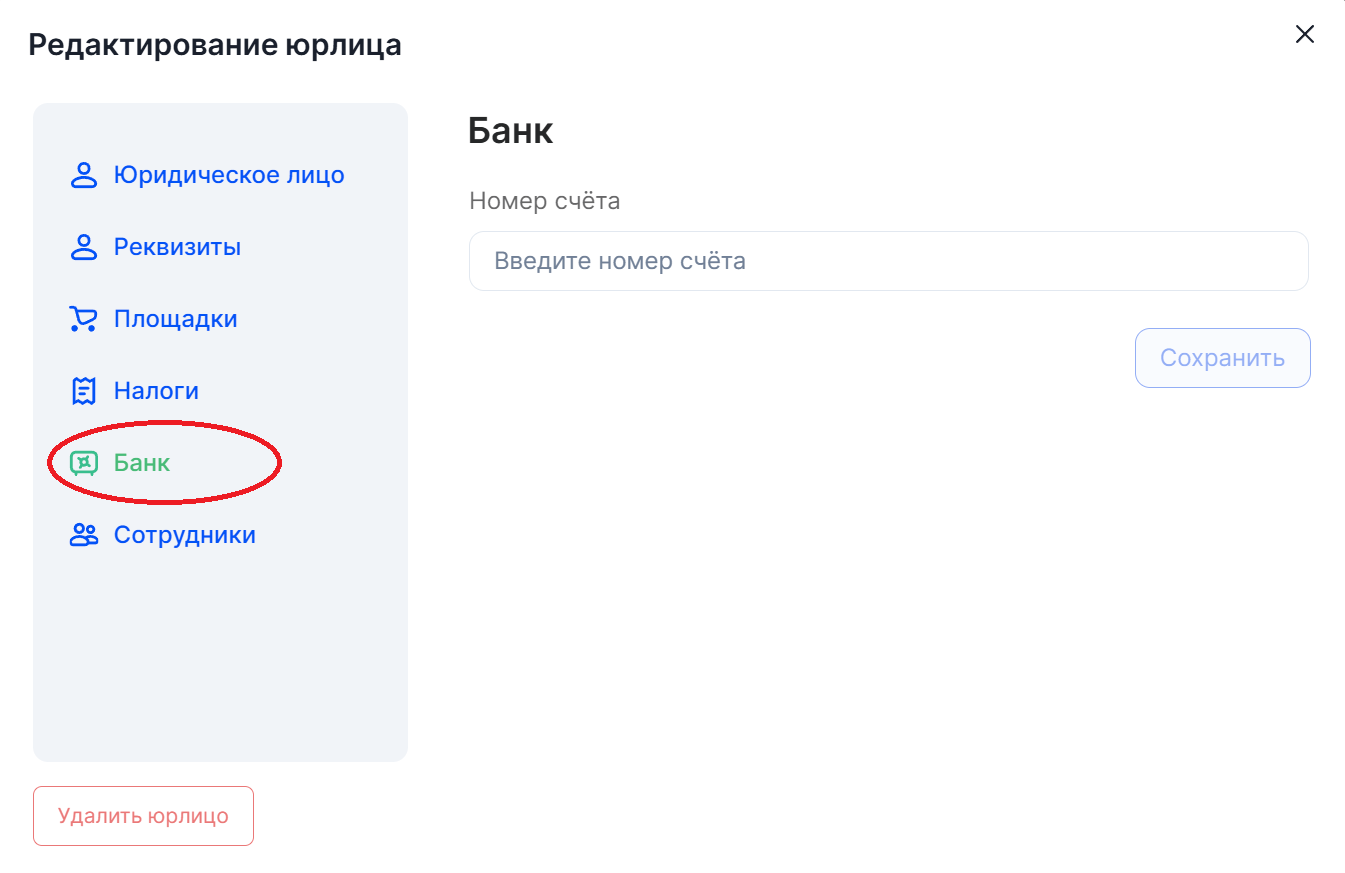Click the person icon next to Реквизиты
This screenshot has height=873, width=1345.
pos(84,248)
